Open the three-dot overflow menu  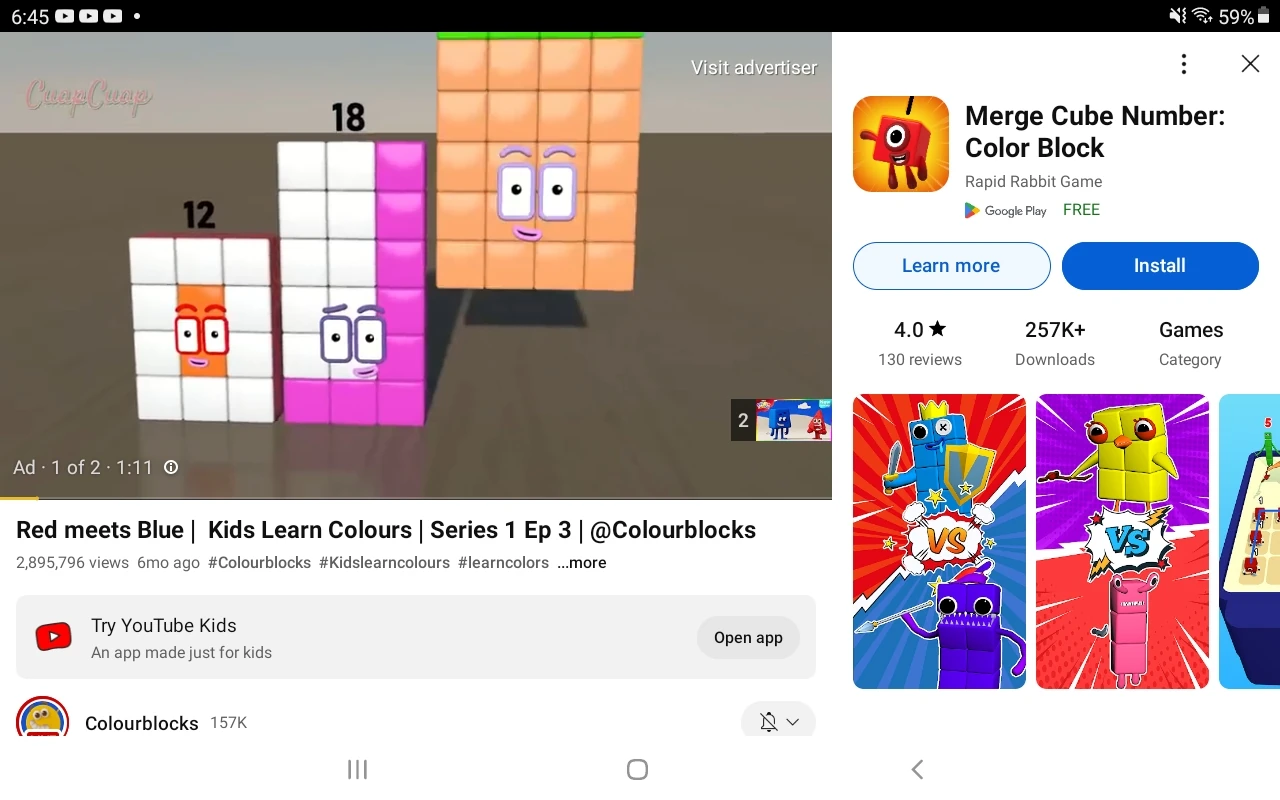[1183, 63]
